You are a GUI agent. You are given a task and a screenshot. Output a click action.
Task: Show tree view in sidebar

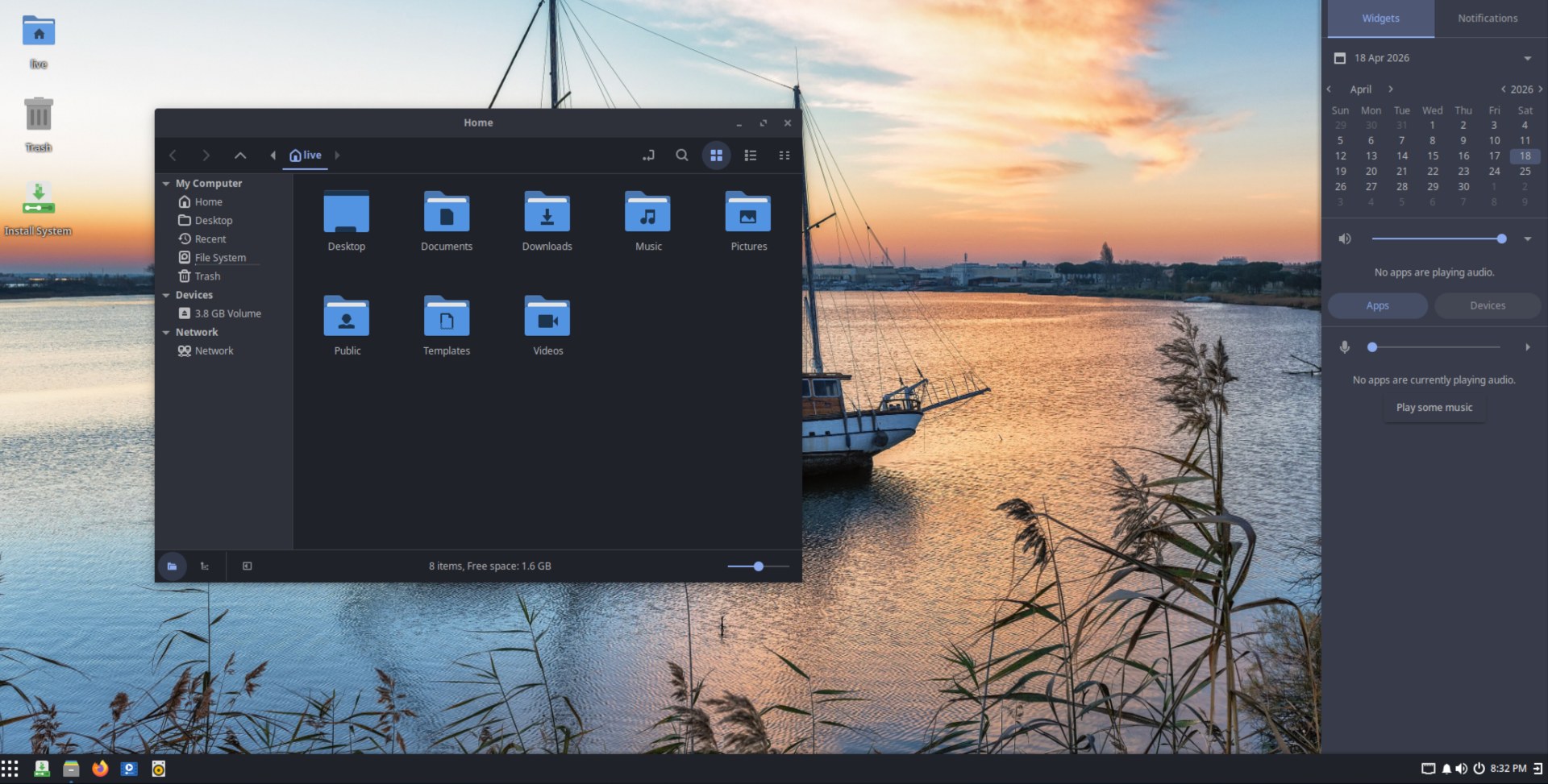205,566
